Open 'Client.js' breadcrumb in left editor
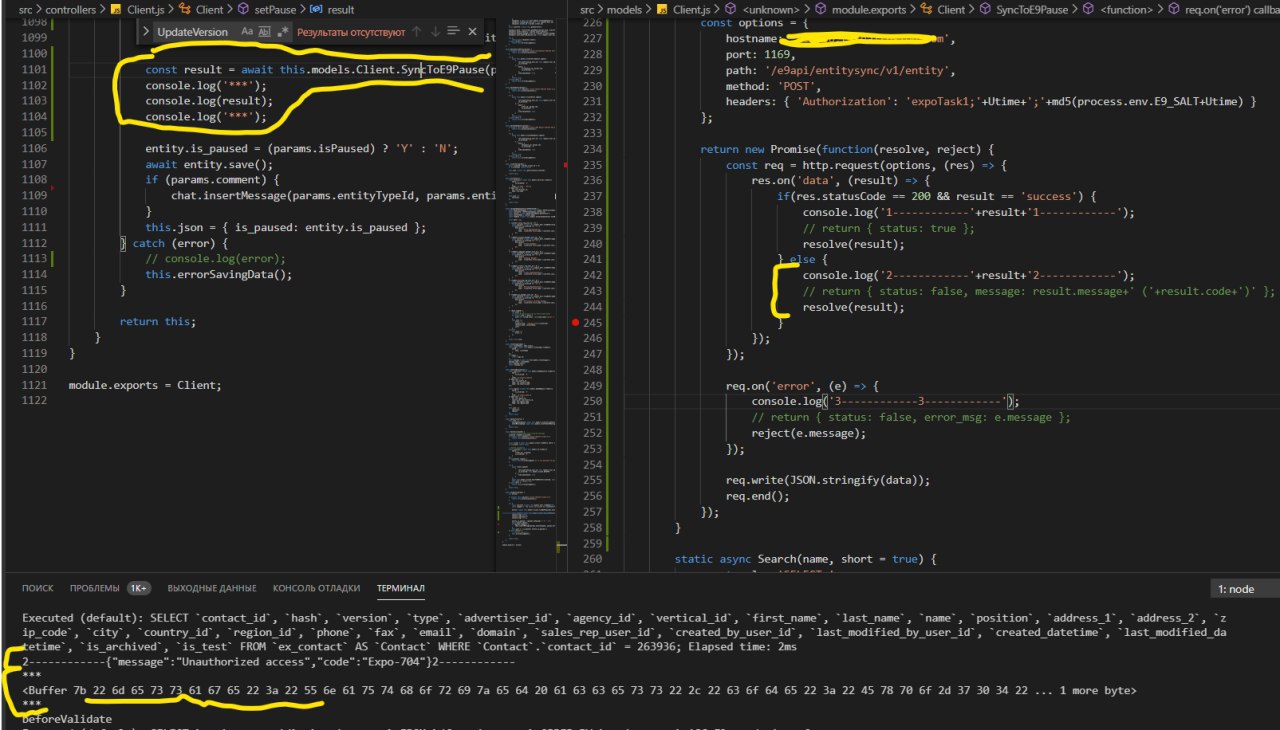The width and height of the screenshot is (1280, 730). pos(147,9)
